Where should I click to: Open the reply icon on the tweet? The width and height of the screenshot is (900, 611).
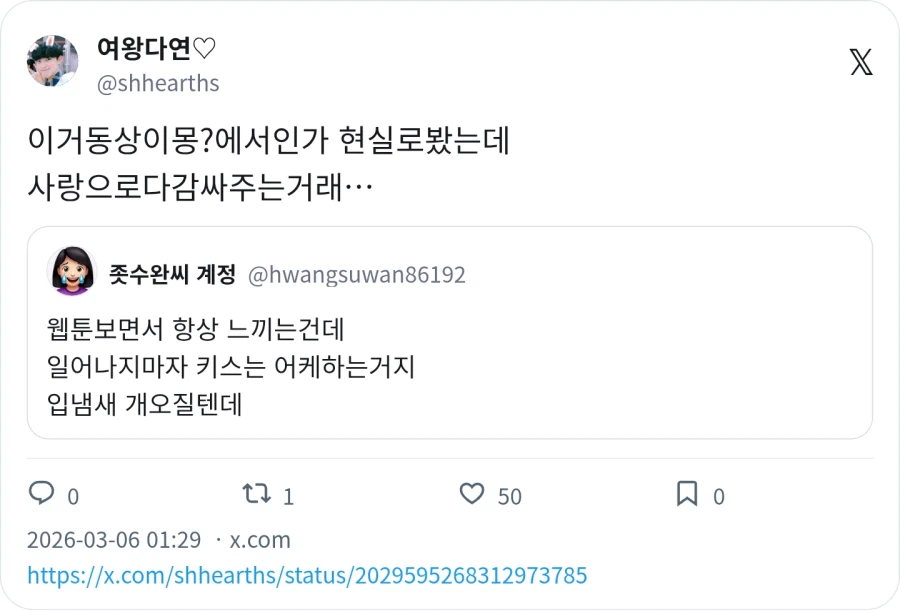click(x=42, y=494)
